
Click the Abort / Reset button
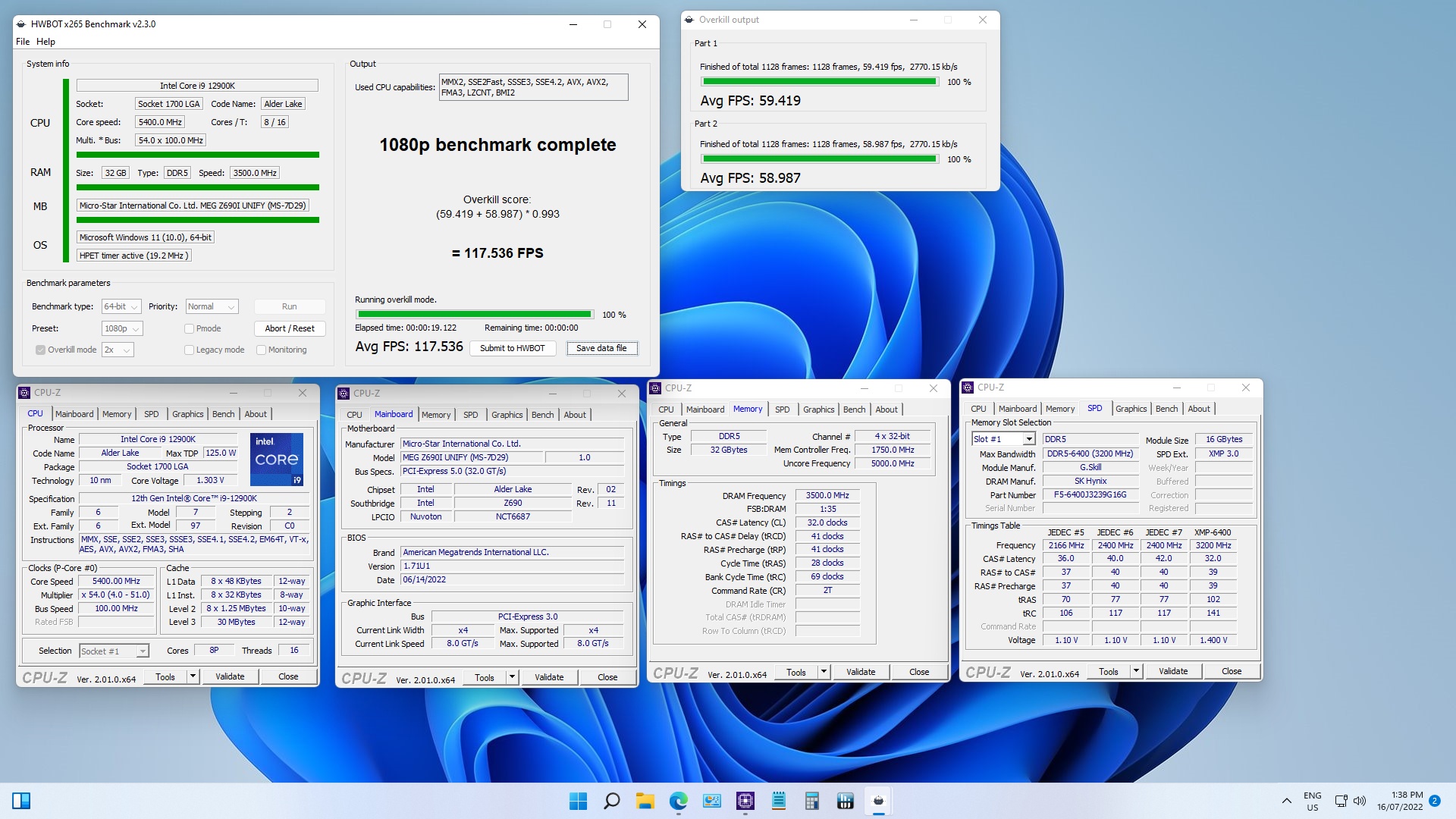(x=290, y=328)
